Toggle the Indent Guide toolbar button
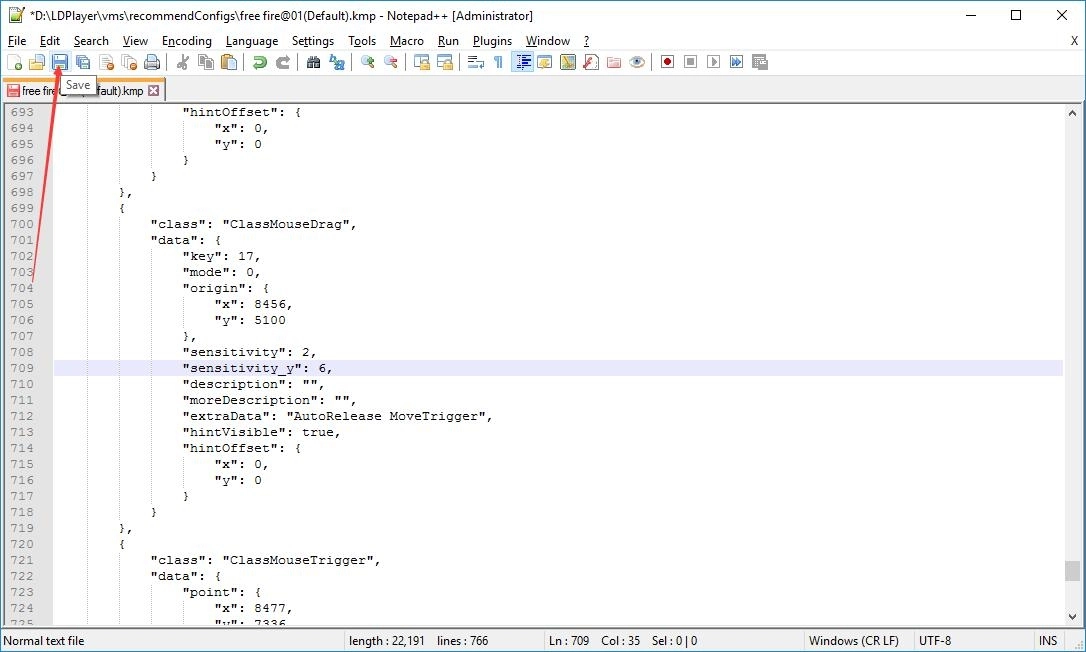 (522, 62)
